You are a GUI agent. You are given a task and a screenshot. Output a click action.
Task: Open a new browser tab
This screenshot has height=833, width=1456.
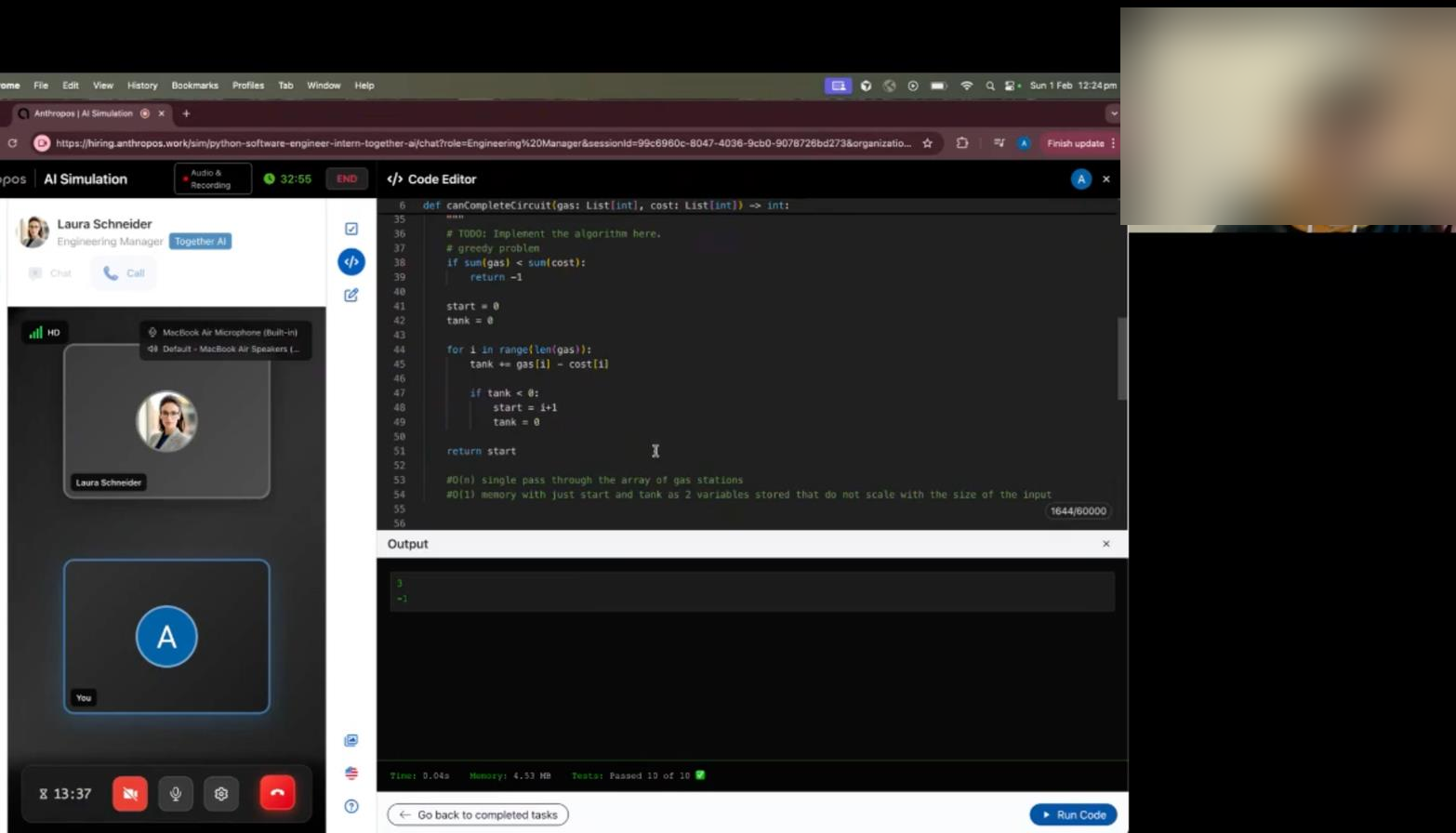186,113
